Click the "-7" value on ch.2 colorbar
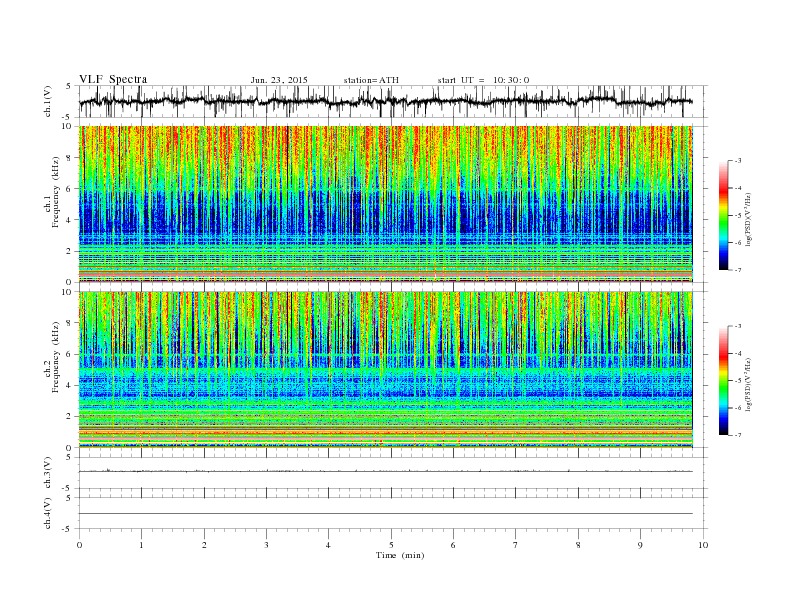This screenshot has height=612, width=792. pyautogui.click(x=737, y=435)
